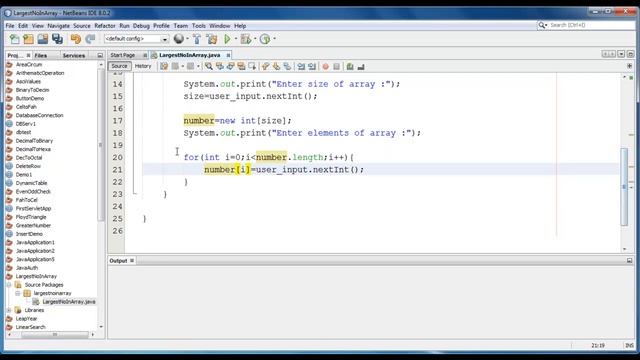Click the Next Bookmark icon
The width and height of the screenshot is (640, 360).
[276, 66]
